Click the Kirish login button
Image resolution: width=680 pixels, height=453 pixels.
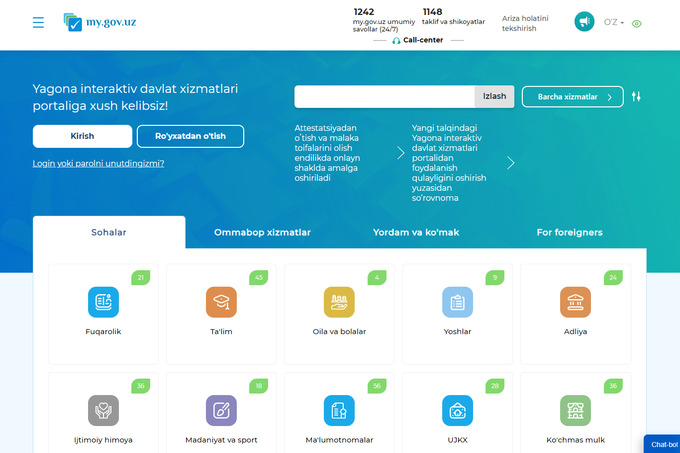[82, 136]
